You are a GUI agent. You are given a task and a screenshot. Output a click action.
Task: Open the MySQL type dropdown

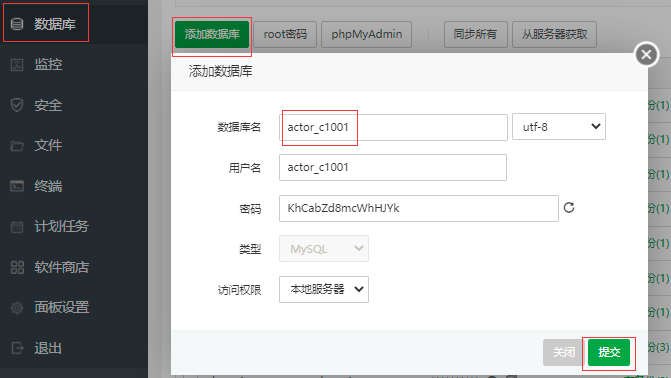[324, 249]
